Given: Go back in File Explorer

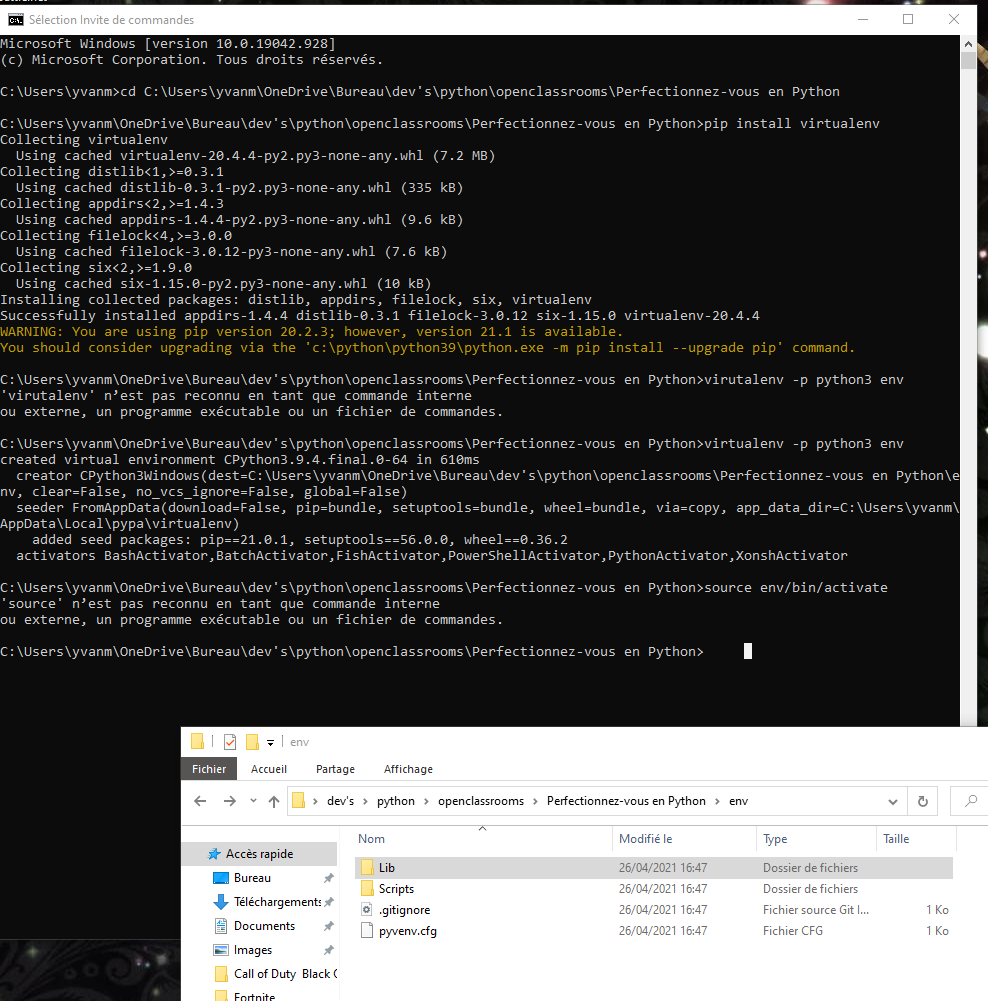Looking at the screenshot, I should [x=200, y=801].
